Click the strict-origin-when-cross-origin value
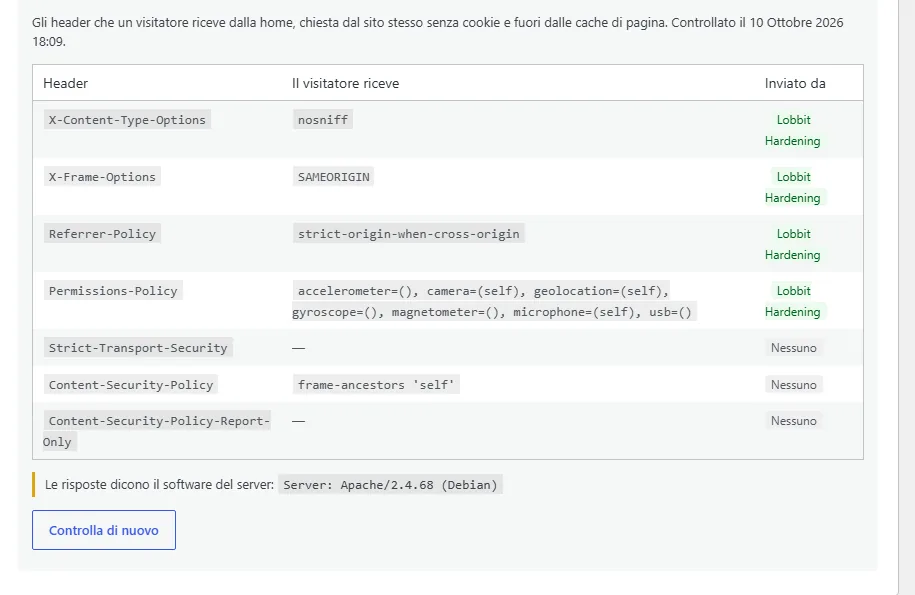 coord(408,234)
